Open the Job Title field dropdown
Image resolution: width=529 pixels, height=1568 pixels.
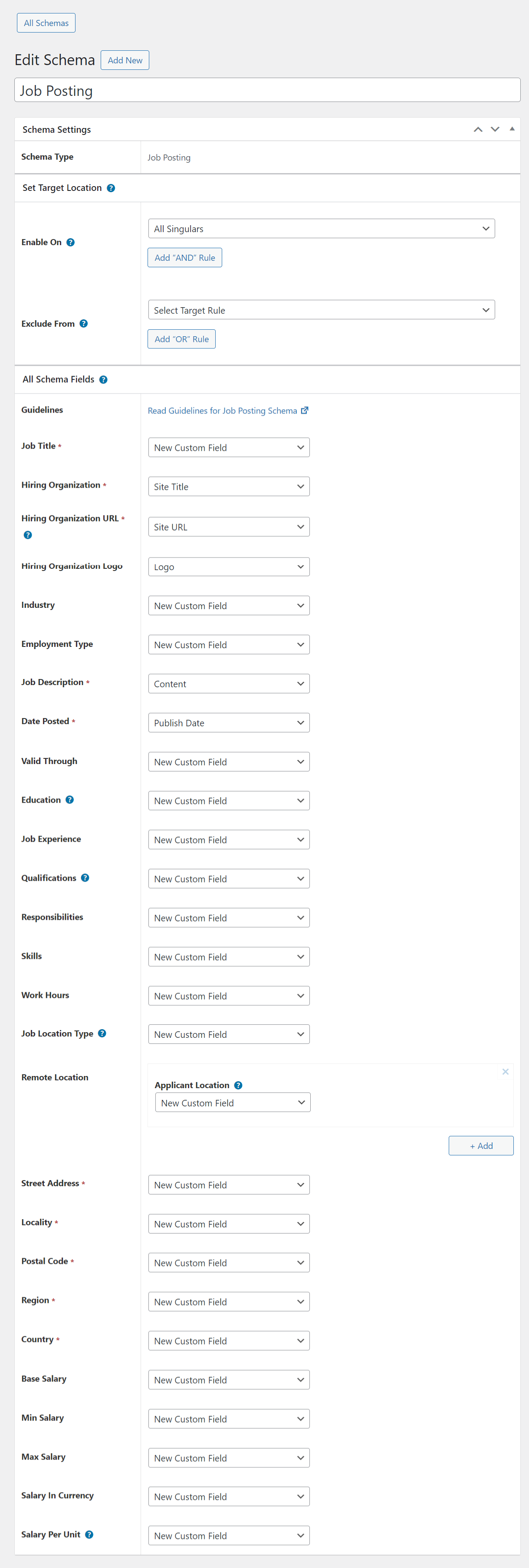click(x=229, y=447)
